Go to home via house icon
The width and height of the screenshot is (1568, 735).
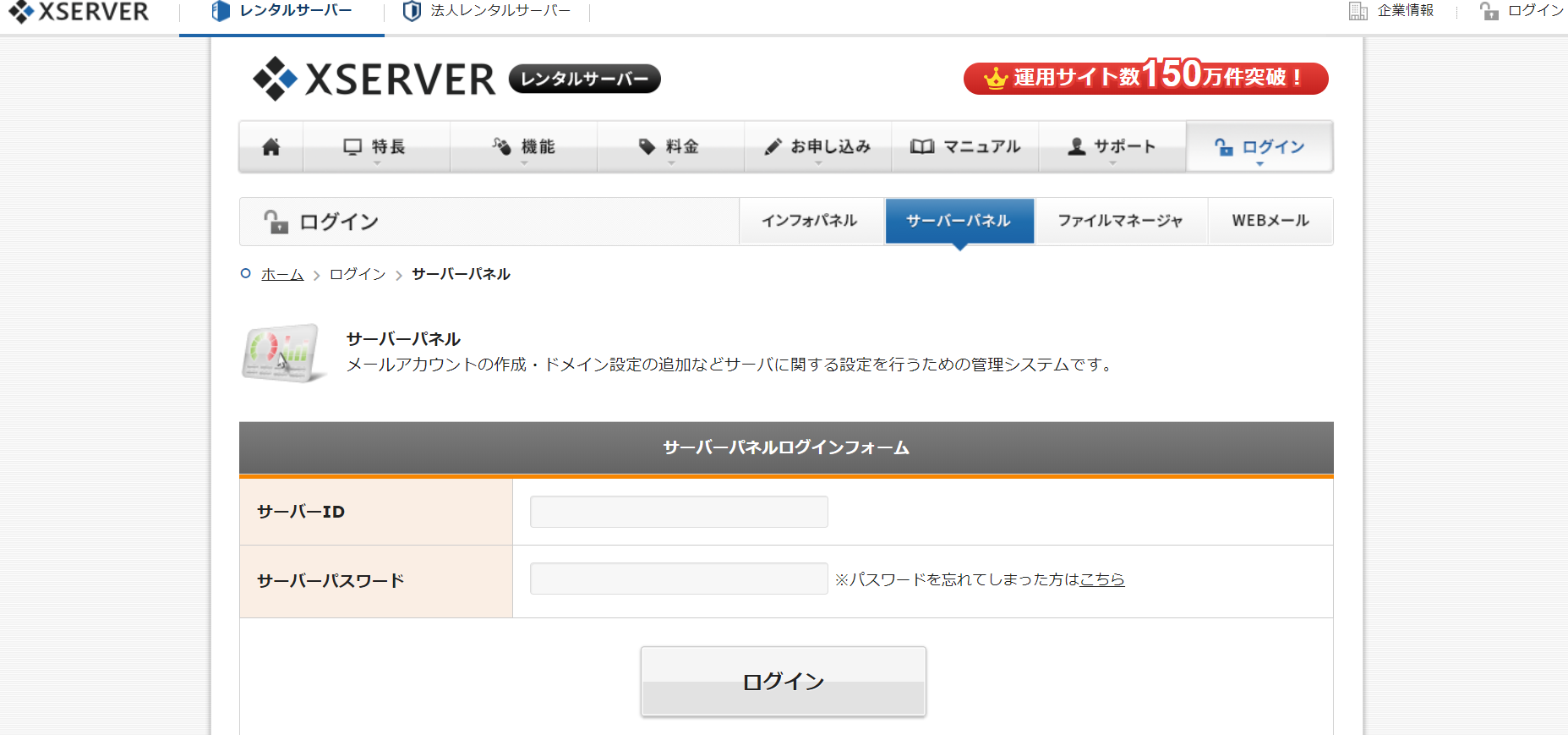271,147
